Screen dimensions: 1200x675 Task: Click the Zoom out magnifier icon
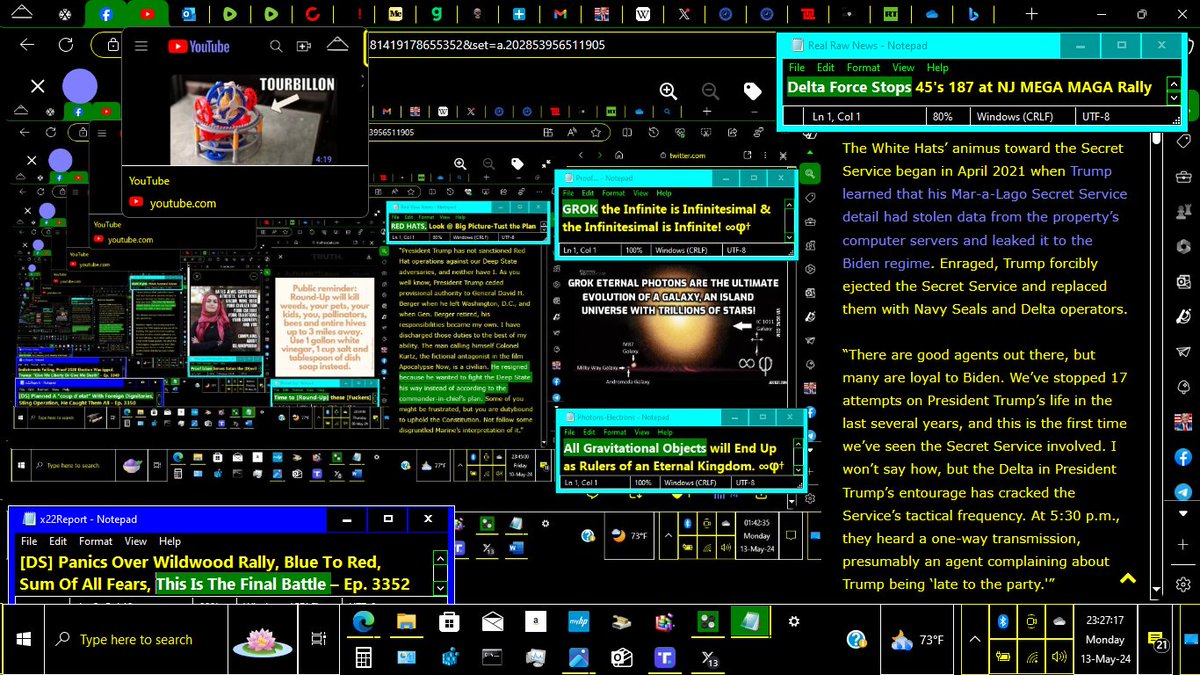710,91
